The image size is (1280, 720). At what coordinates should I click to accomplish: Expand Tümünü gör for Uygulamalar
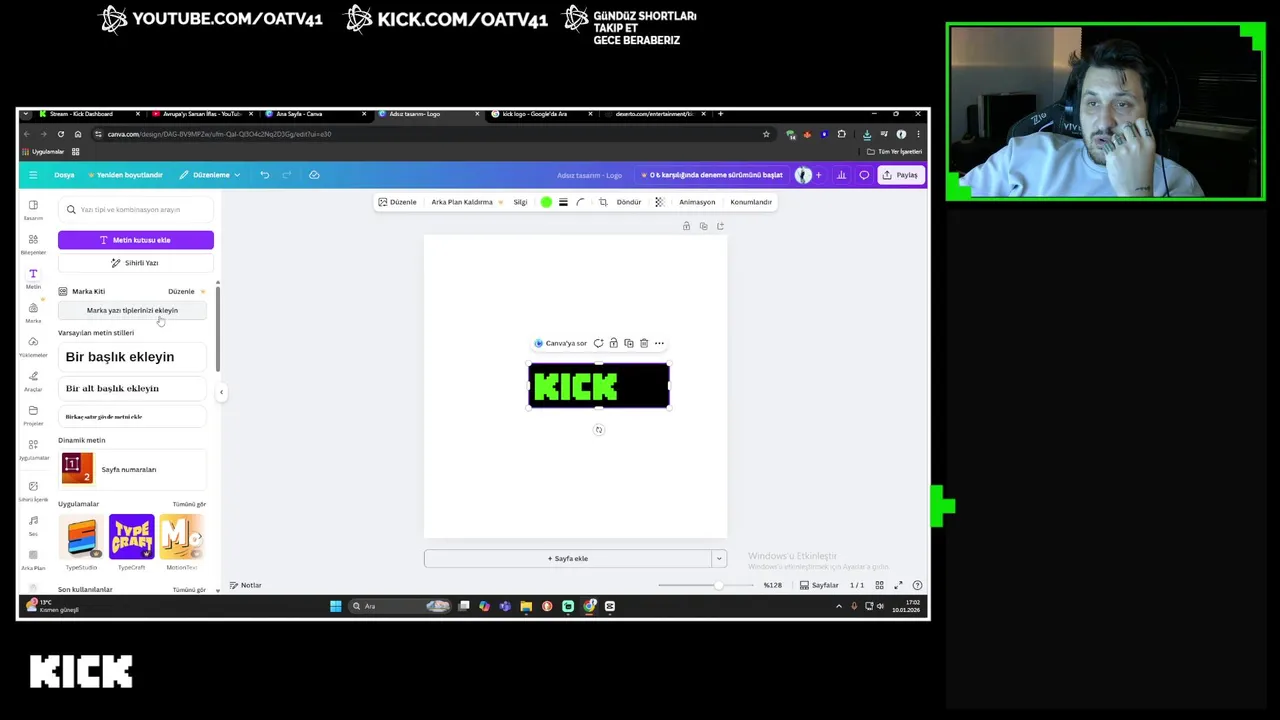coord(189,504)
